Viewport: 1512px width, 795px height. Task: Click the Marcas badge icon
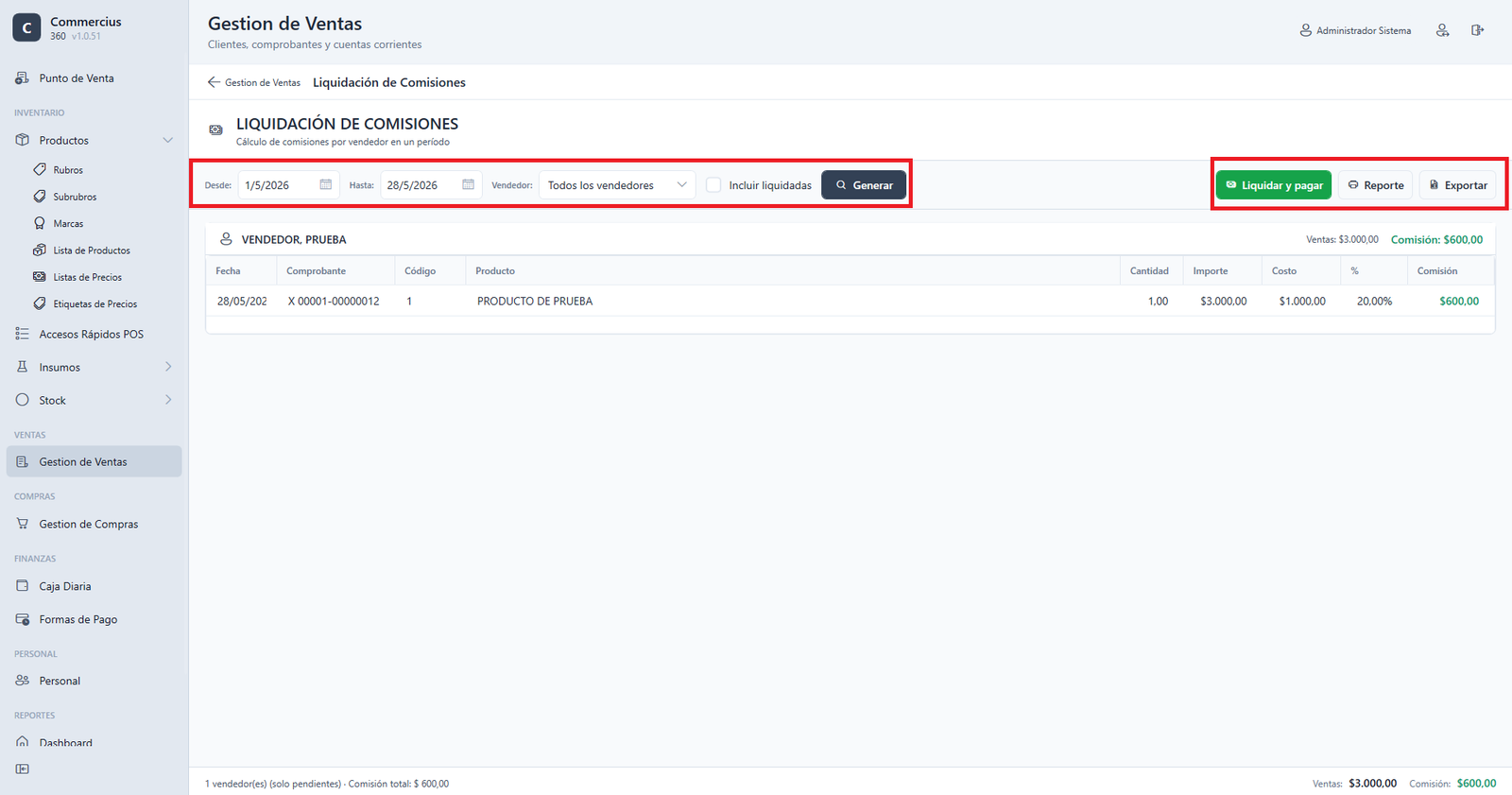[x=40, y=223]
